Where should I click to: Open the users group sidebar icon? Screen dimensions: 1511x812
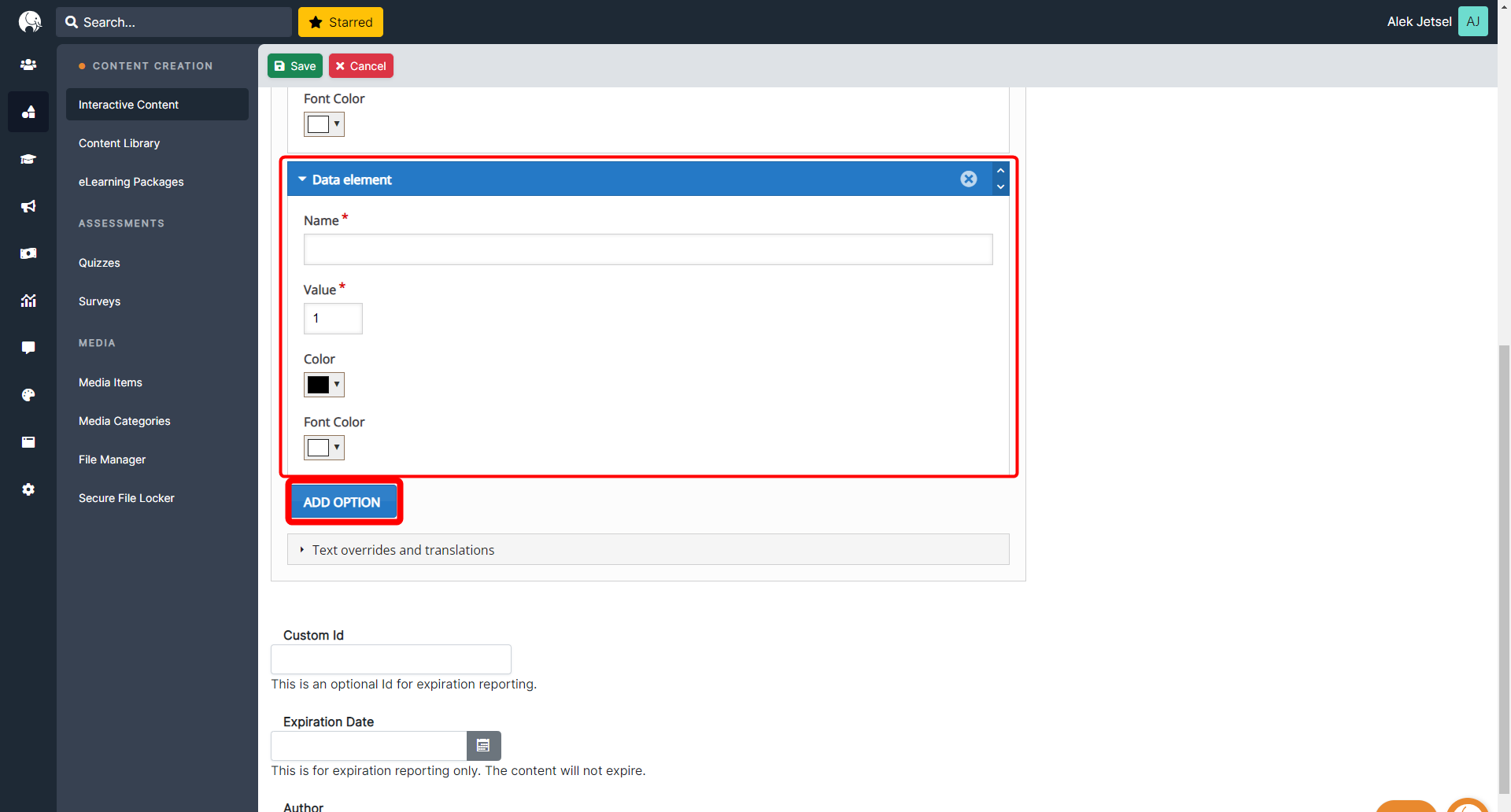[x=28, y=65]
